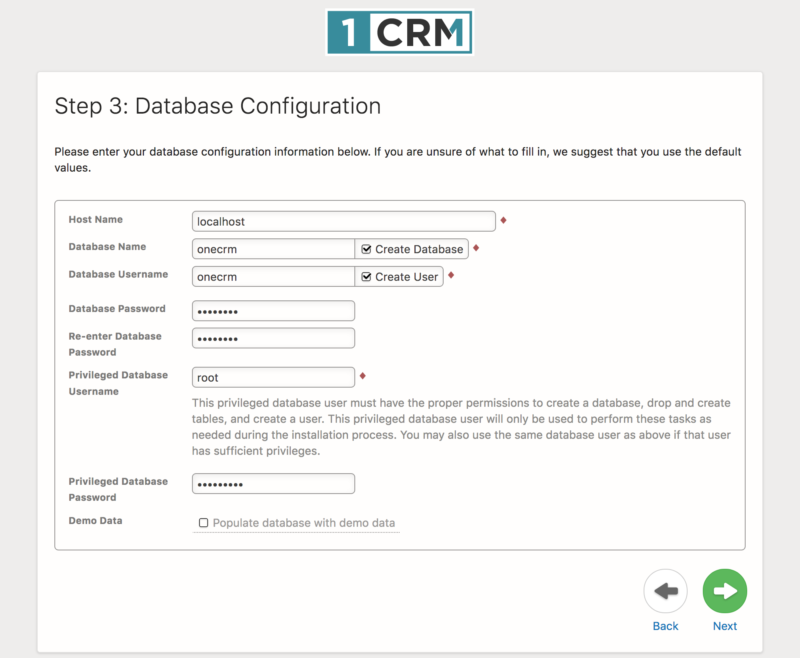Click the Step 3 Database Configuration heading
This screenshot has height=658, width=800.
217,106
